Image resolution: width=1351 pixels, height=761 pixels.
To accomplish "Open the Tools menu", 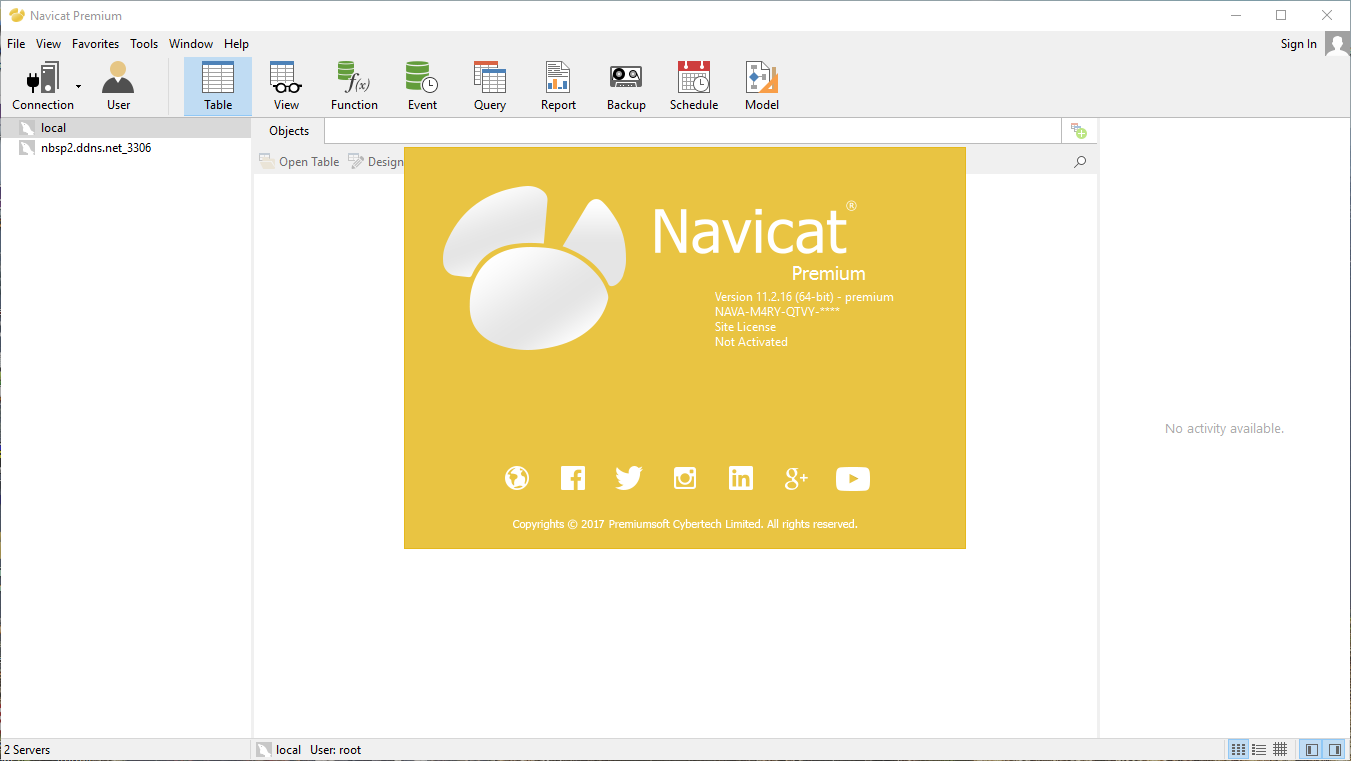I will [x=144, y=43].
